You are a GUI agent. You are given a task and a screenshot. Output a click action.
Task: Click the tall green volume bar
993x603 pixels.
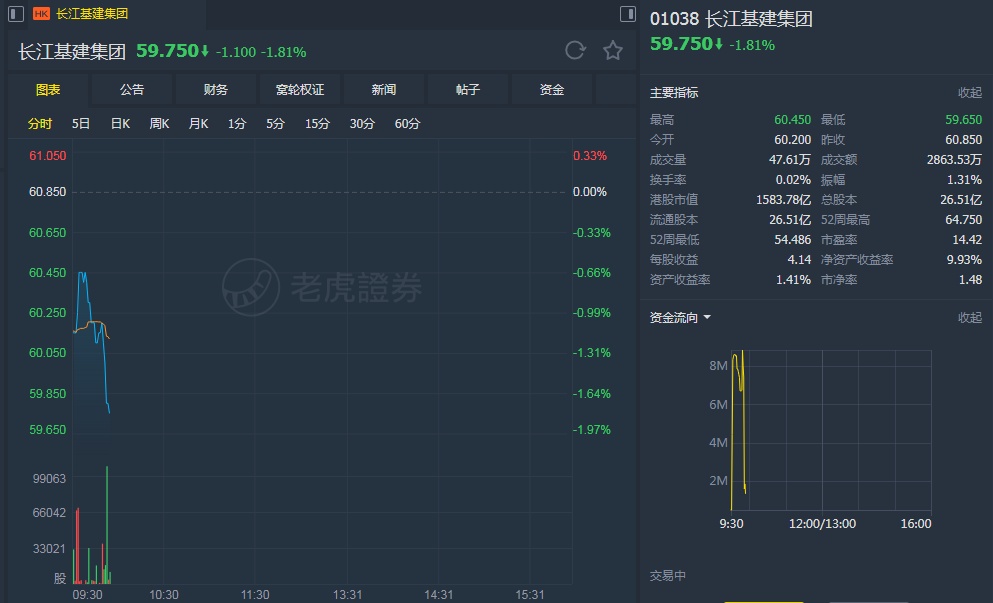click(107, 524)
